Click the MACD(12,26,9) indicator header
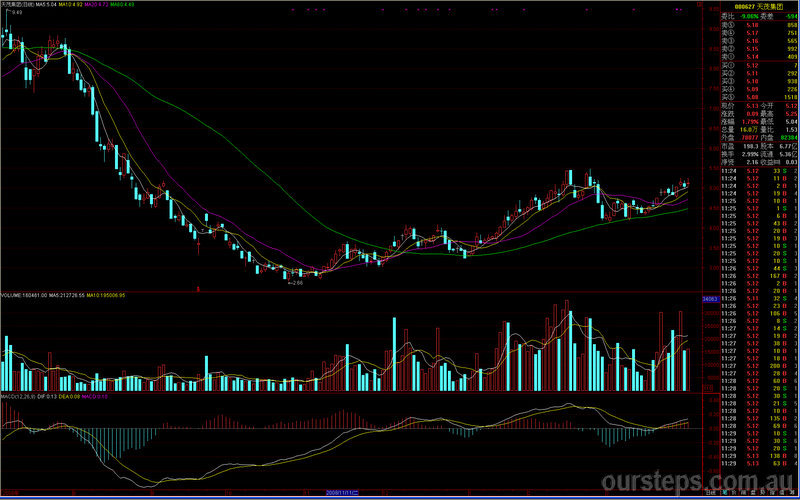Screen dimensions: 800x500 (18, 396)
